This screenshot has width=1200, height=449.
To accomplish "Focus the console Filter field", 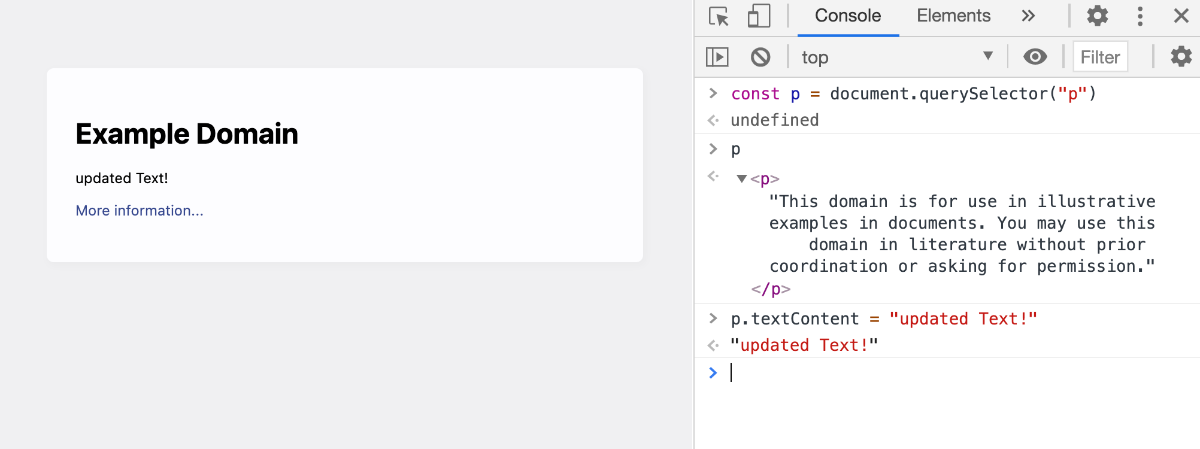I will point(1100,57).
